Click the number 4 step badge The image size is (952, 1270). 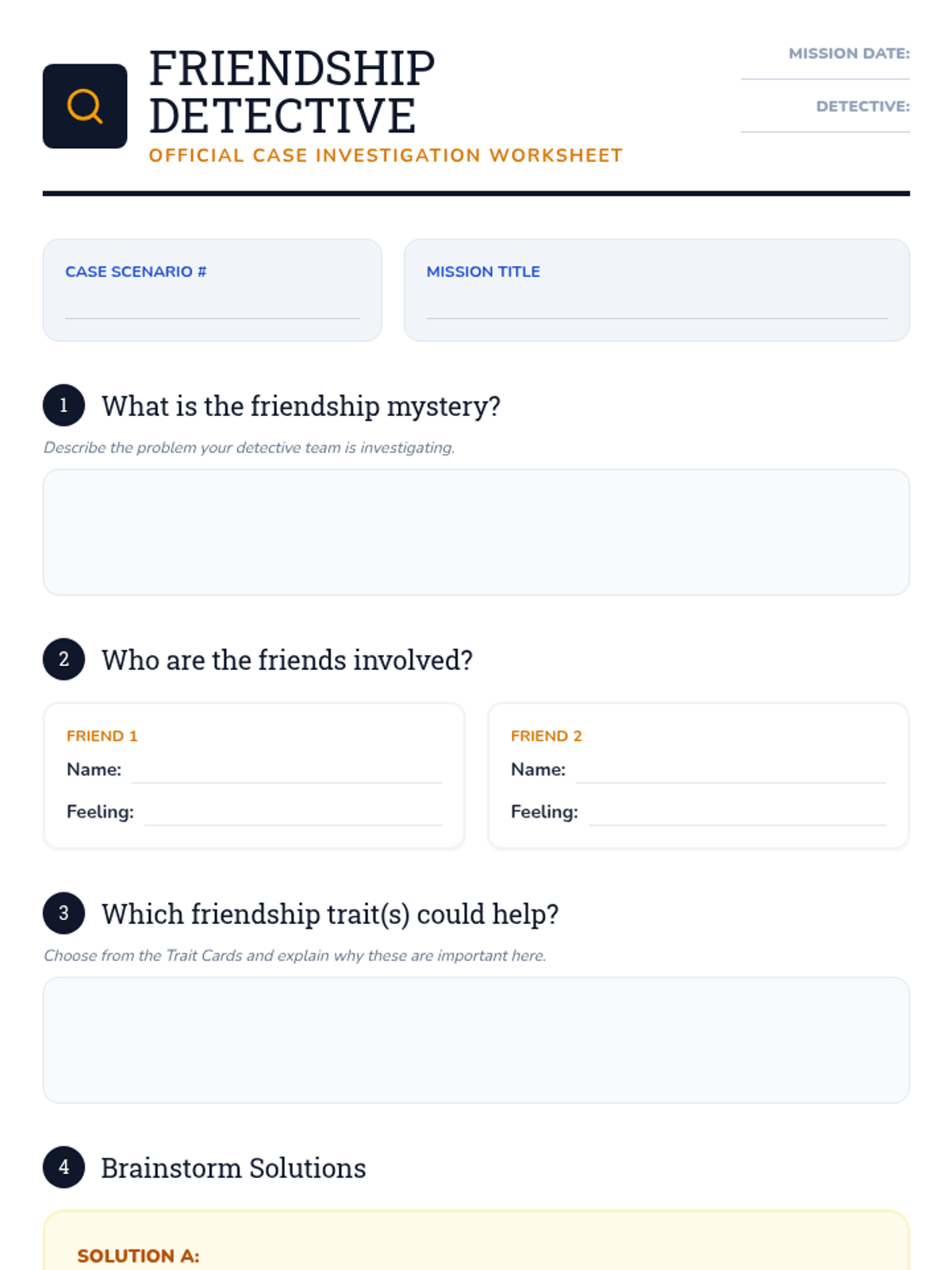[x=63, y=1168]
